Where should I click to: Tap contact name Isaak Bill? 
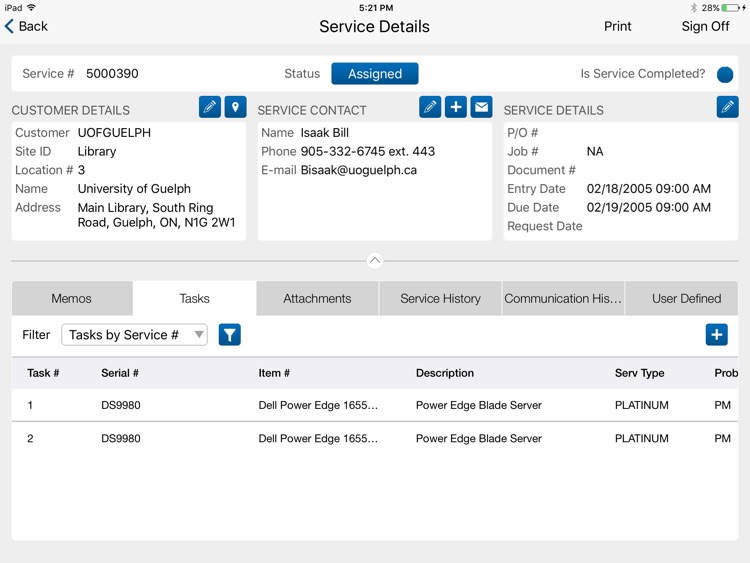coord(325,133)
